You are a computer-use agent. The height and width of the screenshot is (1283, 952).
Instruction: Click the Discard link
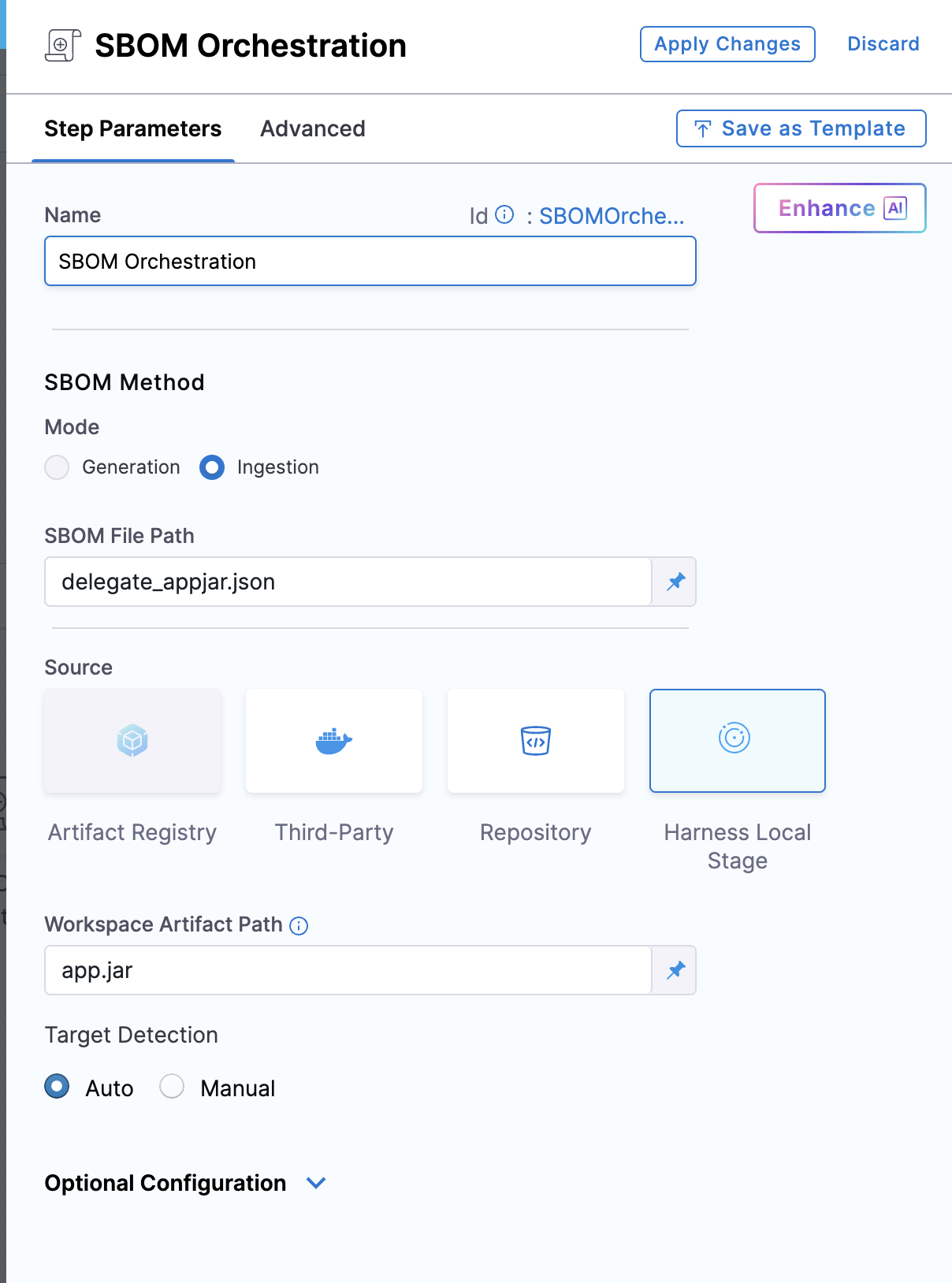coord(883,44)
